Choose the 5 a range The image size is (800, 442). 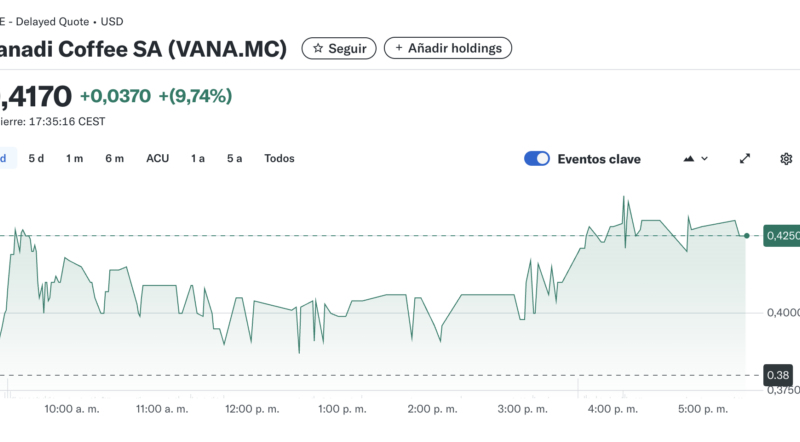tap(234, 158)
